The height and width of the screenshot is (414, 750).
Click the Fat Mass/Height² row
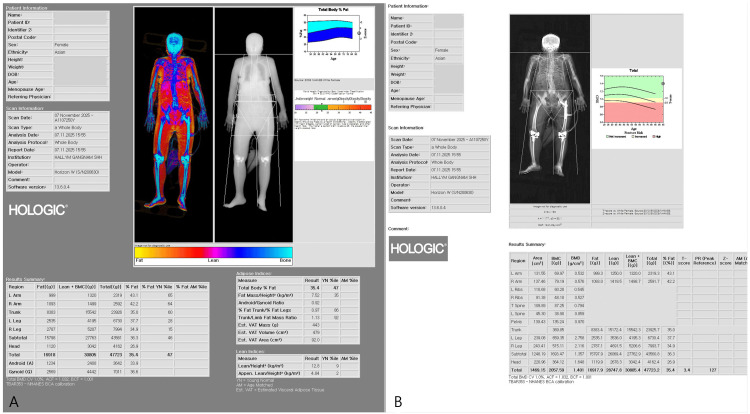click(298, 295)
